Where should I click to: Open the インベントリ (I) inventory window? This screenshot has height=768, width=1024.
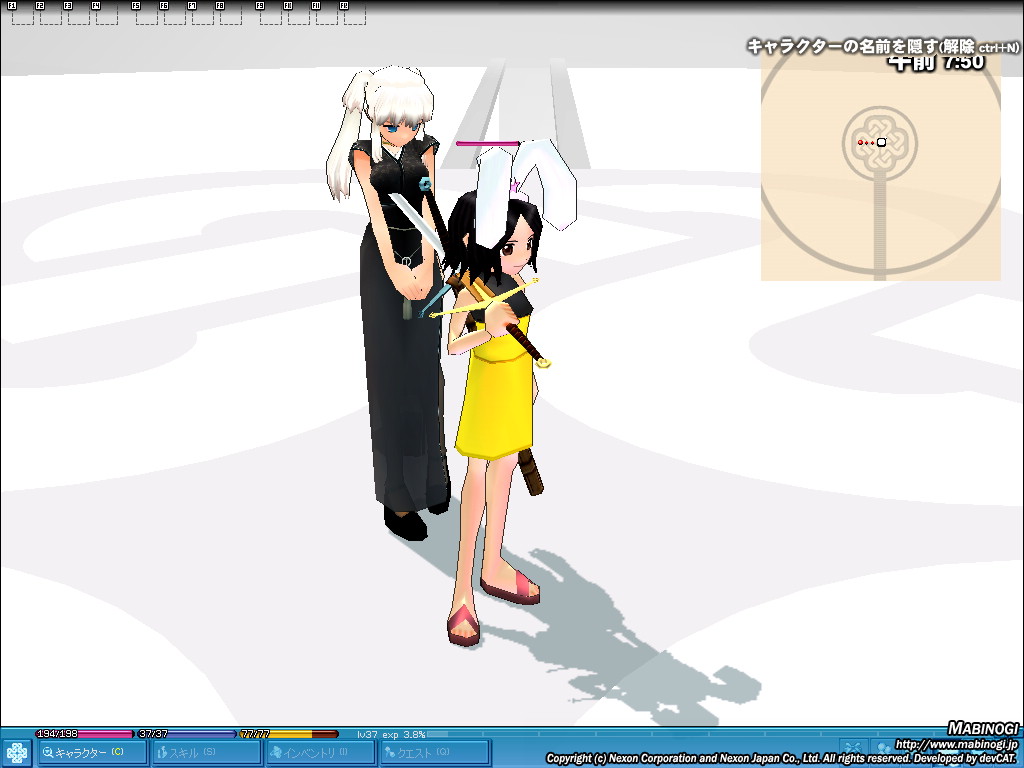pos(319,752)
